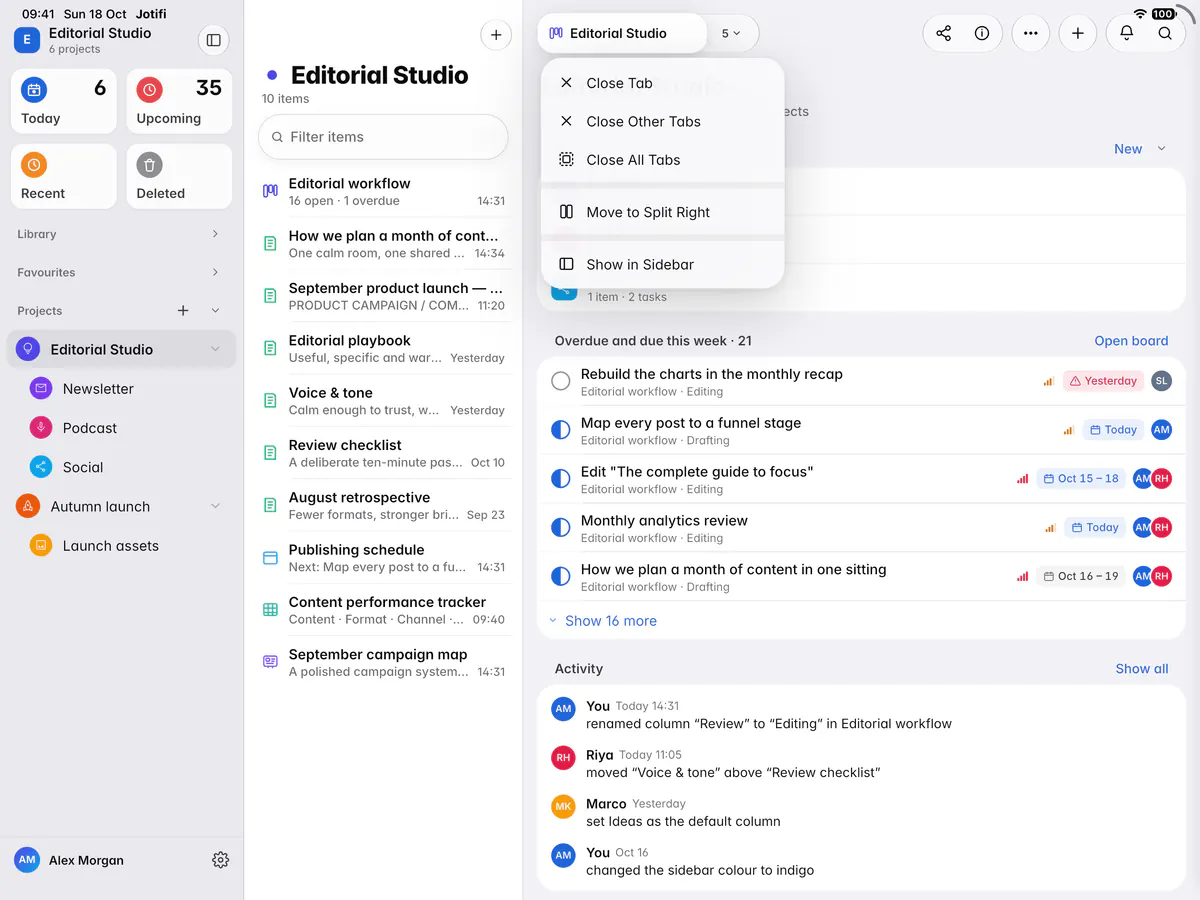
Task: Mark 'Rebuild the charts' task complete
Action: coord(561,381)
